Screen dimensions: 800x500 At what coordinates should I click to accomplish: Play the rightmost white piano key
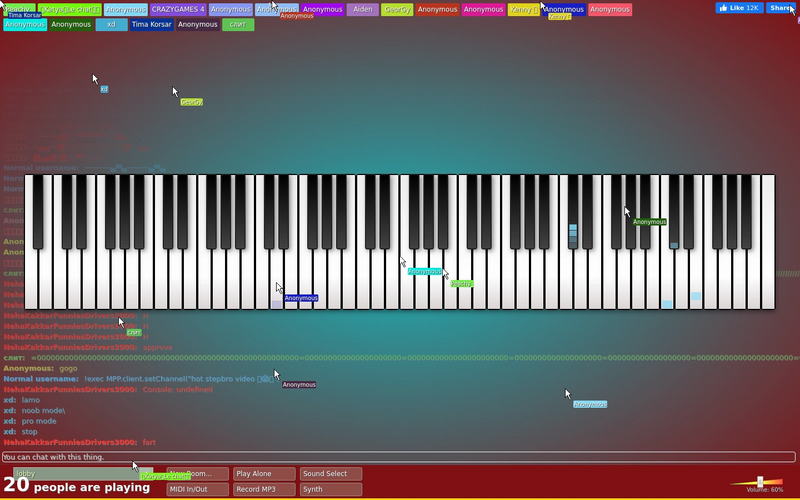768,281
